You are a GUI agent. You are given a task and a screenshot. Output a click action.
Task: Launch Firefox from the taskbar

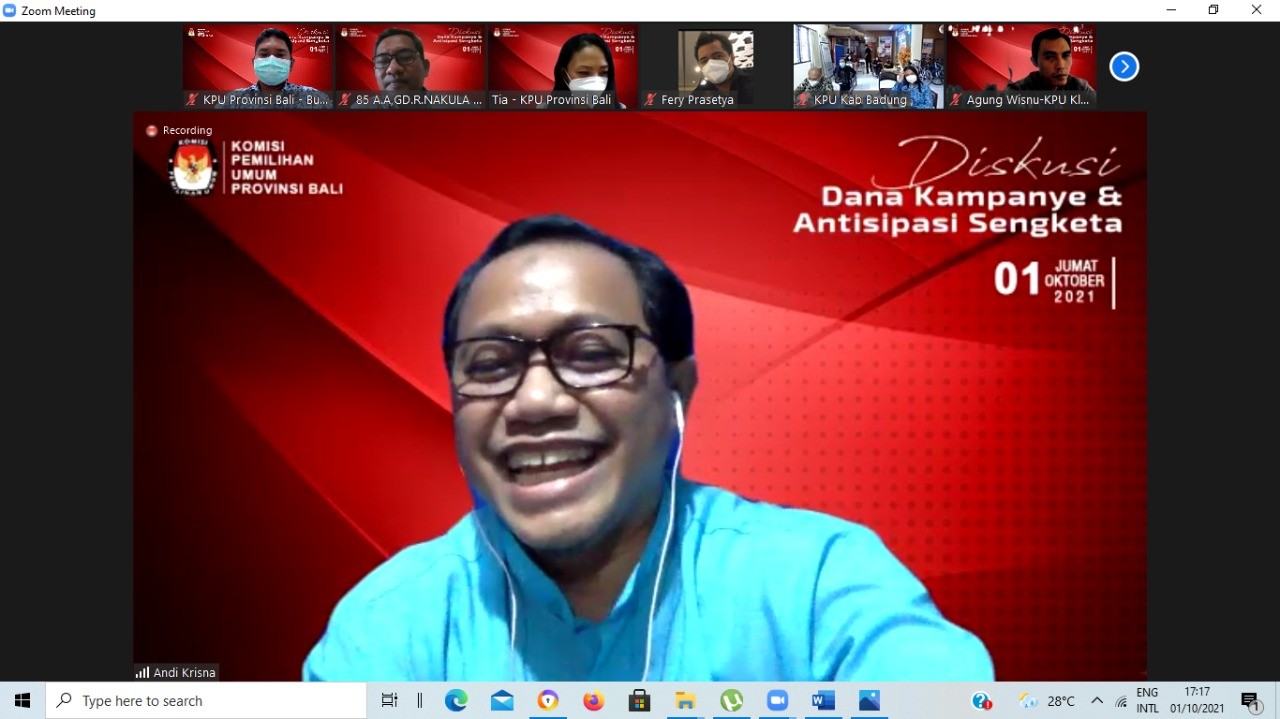(594, 701)
